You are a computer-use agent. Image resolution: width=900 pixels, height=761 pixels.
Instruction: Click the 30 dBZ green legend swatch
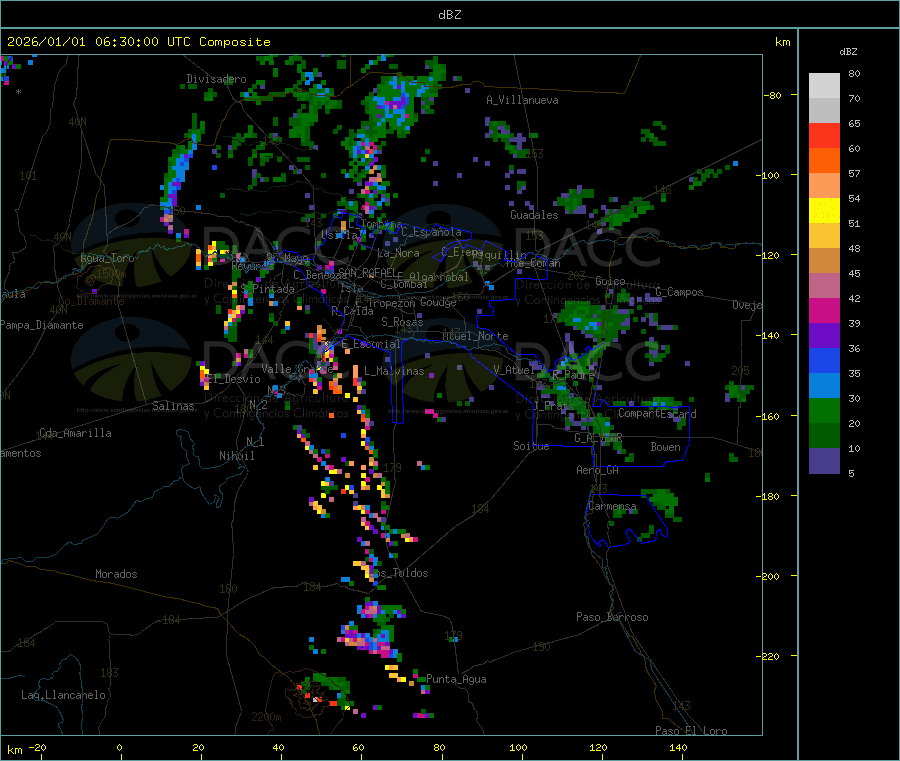pyautogui.click(x=824, y=410)
